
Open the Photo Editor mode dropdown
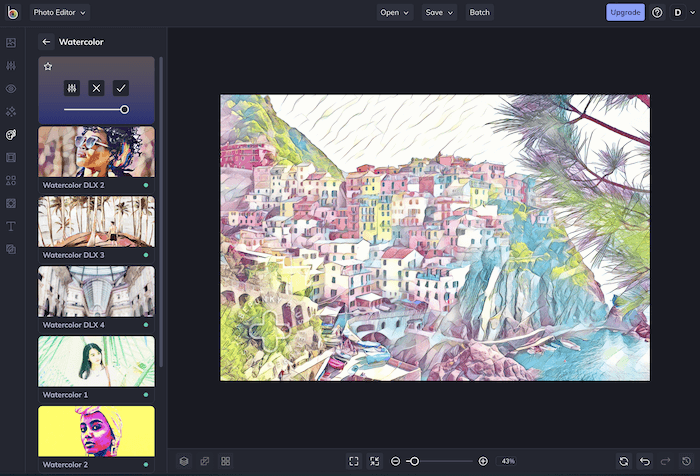(x=60, y=13)
